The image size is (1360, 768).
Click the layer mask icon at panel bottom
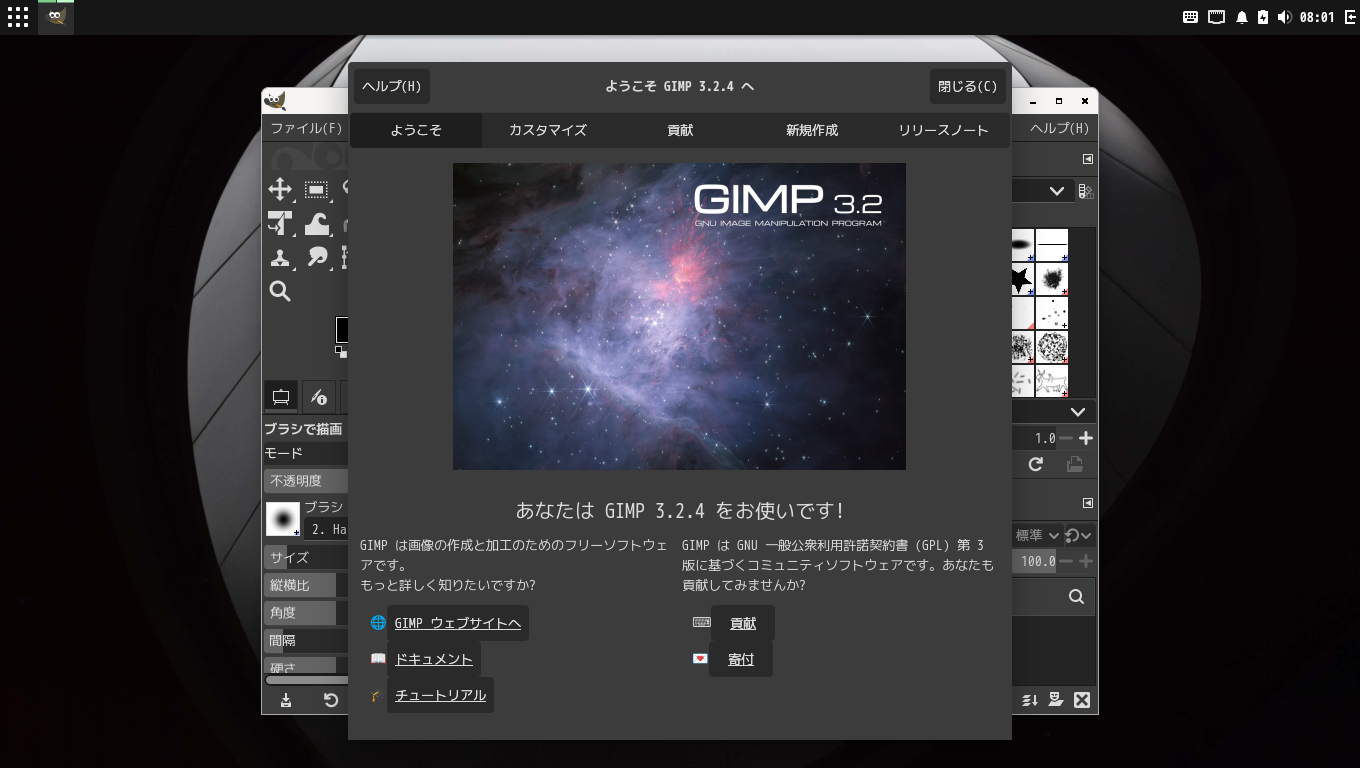click(x=1056, y=700)
